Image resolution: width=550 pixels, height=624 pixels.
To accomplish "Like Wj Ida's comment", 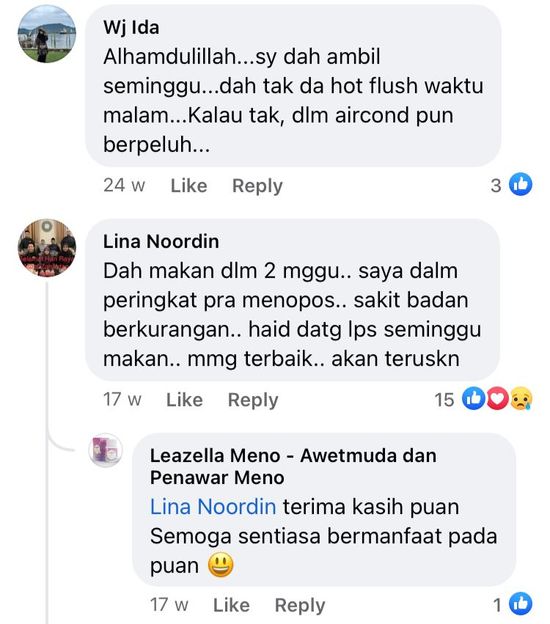I will [x=189, y=185].
